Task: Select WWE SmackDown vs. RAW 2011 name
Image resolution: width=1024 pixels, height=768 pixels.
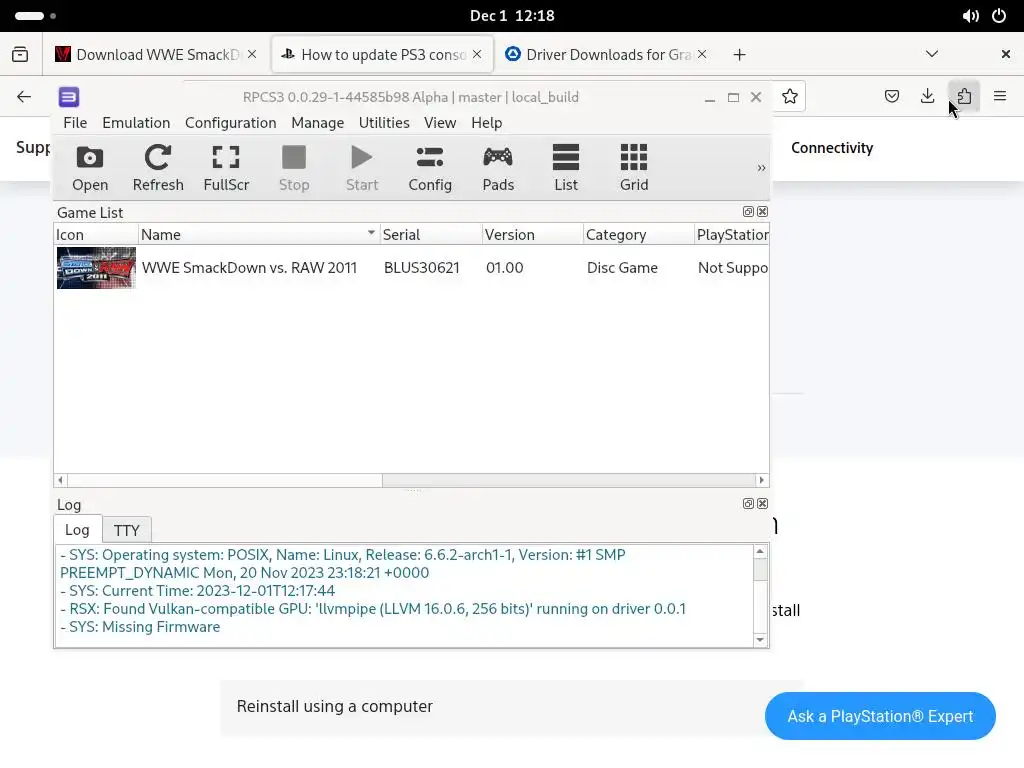Action: pyautogui.click(x=249, y=268)
